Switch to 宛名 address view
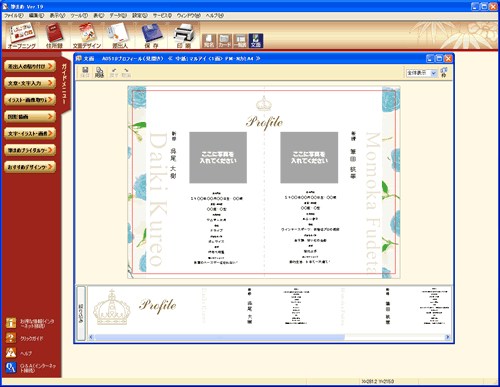Viewport: 500px width, 387px height. (209, 41)
